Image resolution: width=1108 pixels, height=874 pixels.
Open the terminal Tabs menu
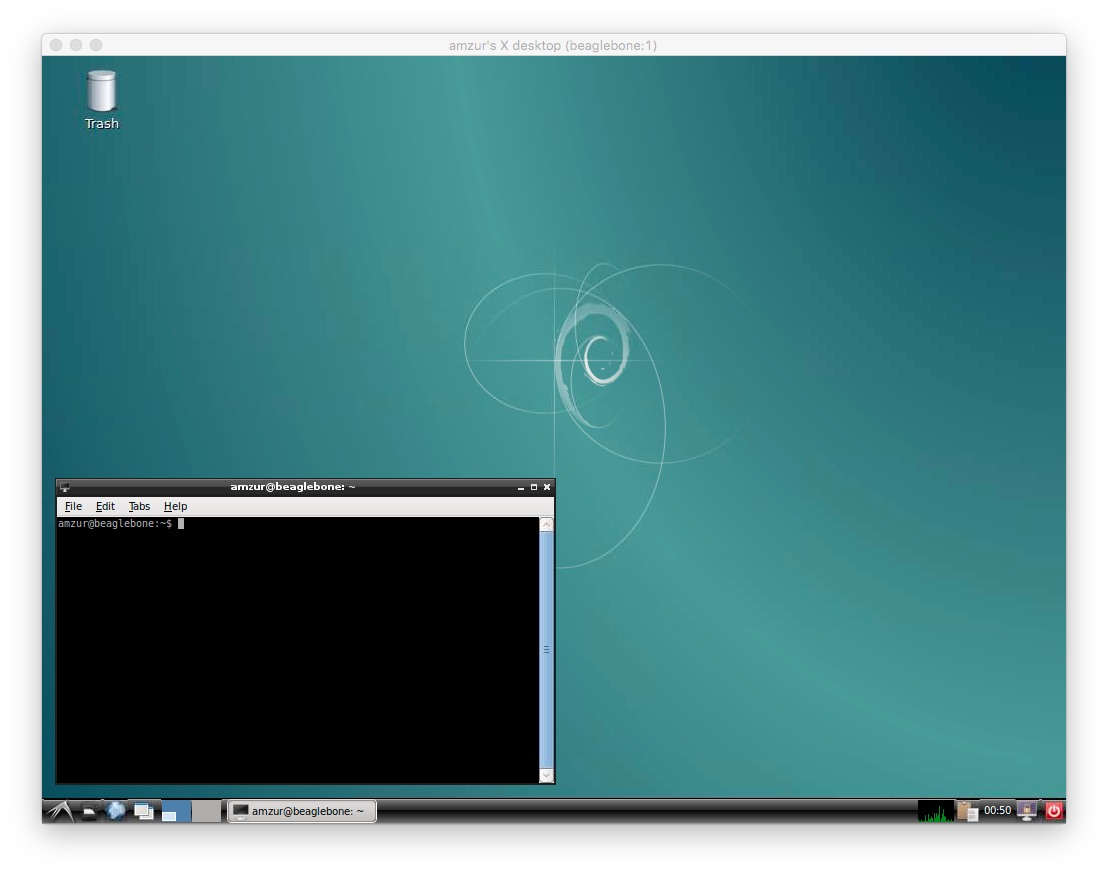(139, 506)
